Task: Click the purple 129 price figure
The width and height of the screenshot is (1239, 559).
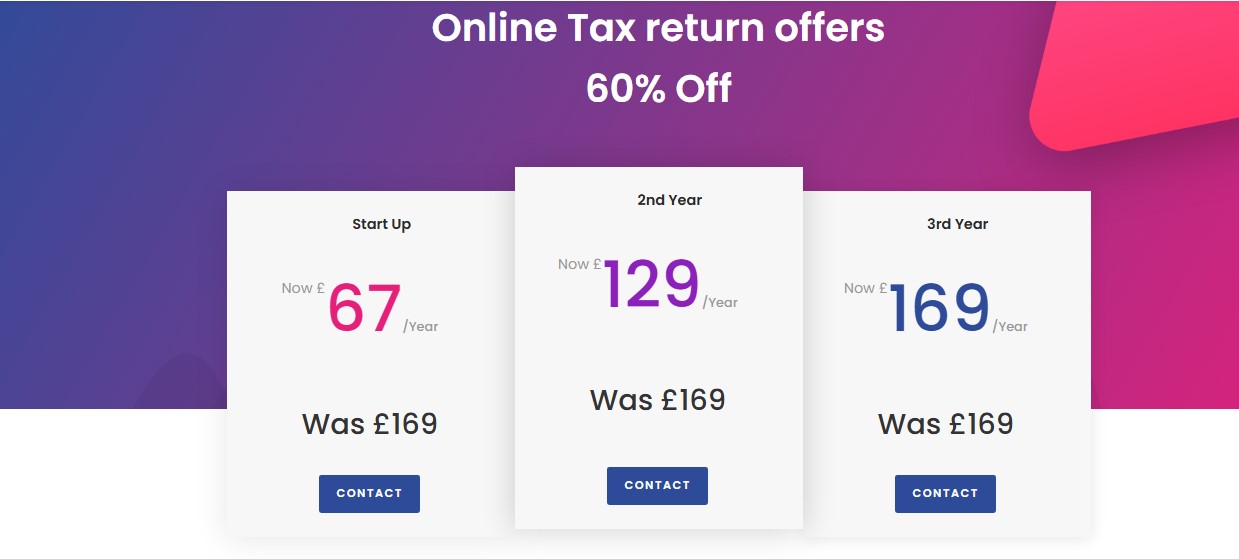Action: tap(650, 285)
